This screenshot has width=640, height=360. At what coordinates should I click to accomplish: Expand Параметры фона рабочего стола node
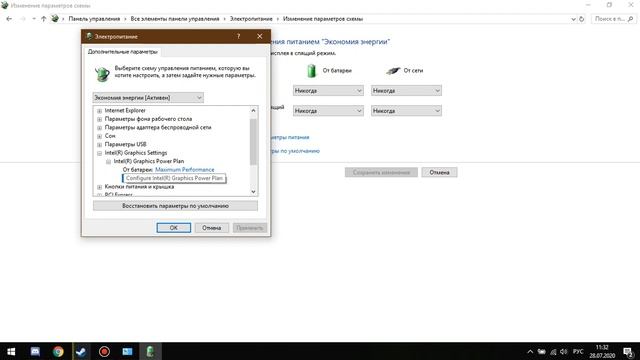(x=99, y=119)
